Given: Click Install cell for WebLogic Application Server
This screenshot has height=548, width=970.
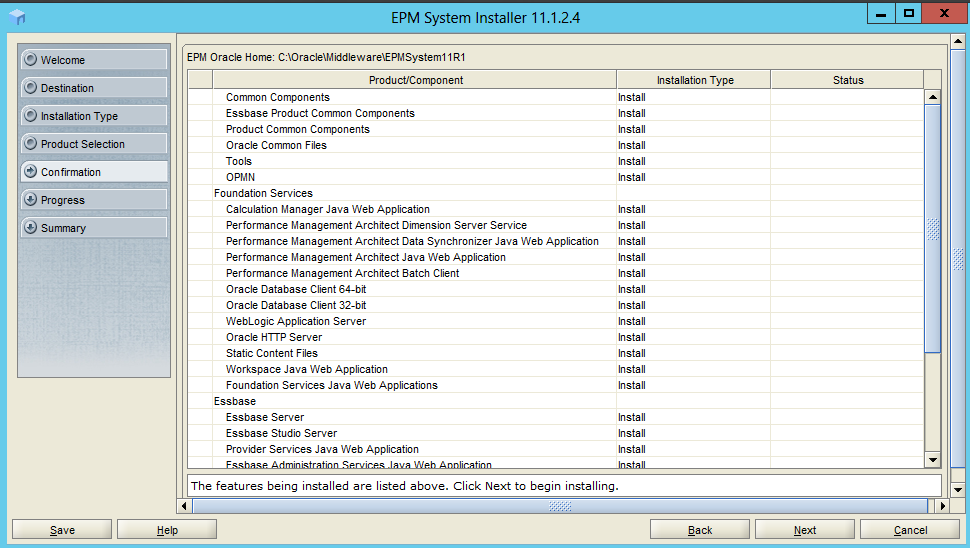Looking at the screenshot, I should tap(693, 322).
